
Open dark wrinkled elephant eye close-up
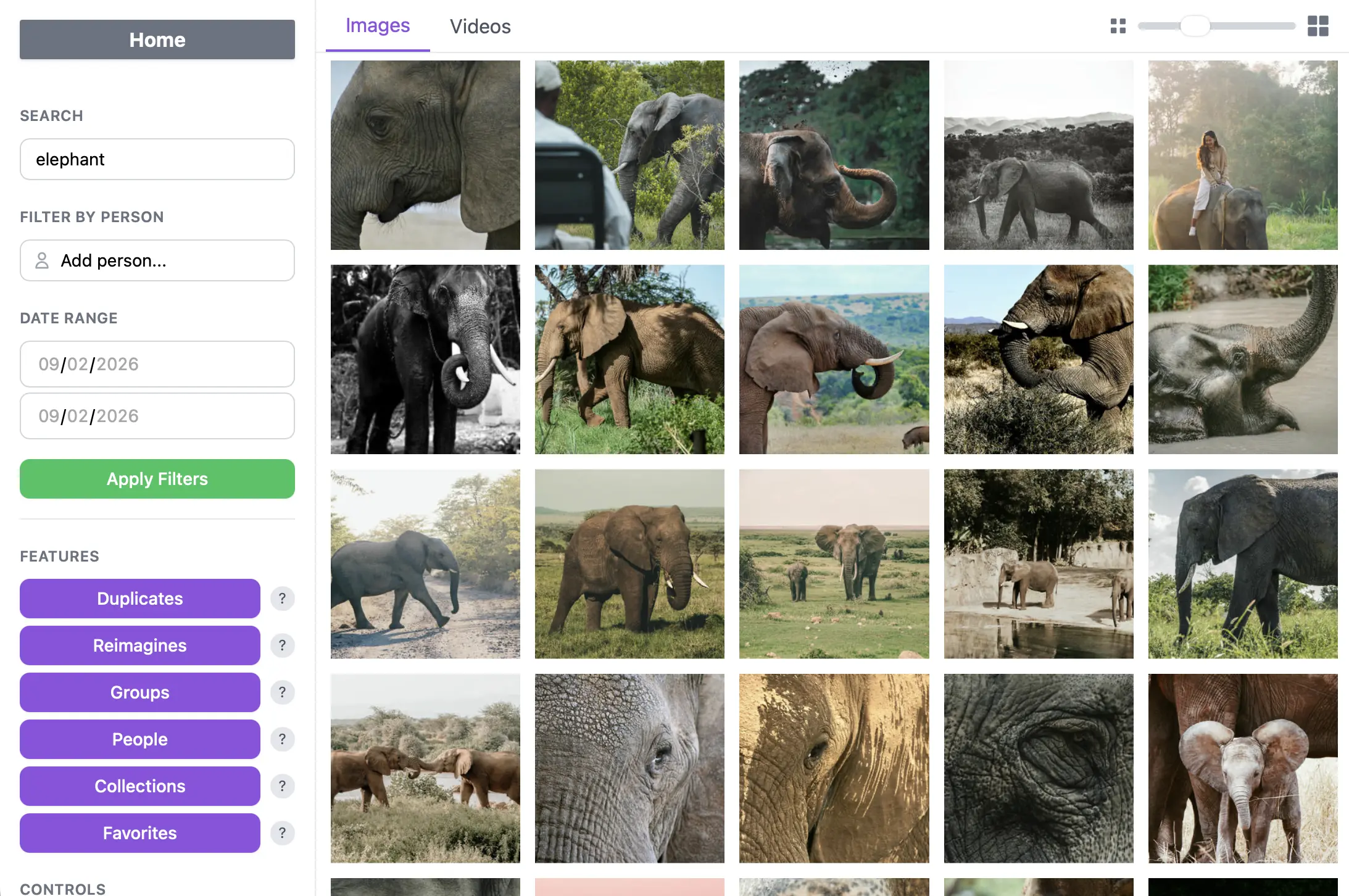click(x=1039, y=768)
